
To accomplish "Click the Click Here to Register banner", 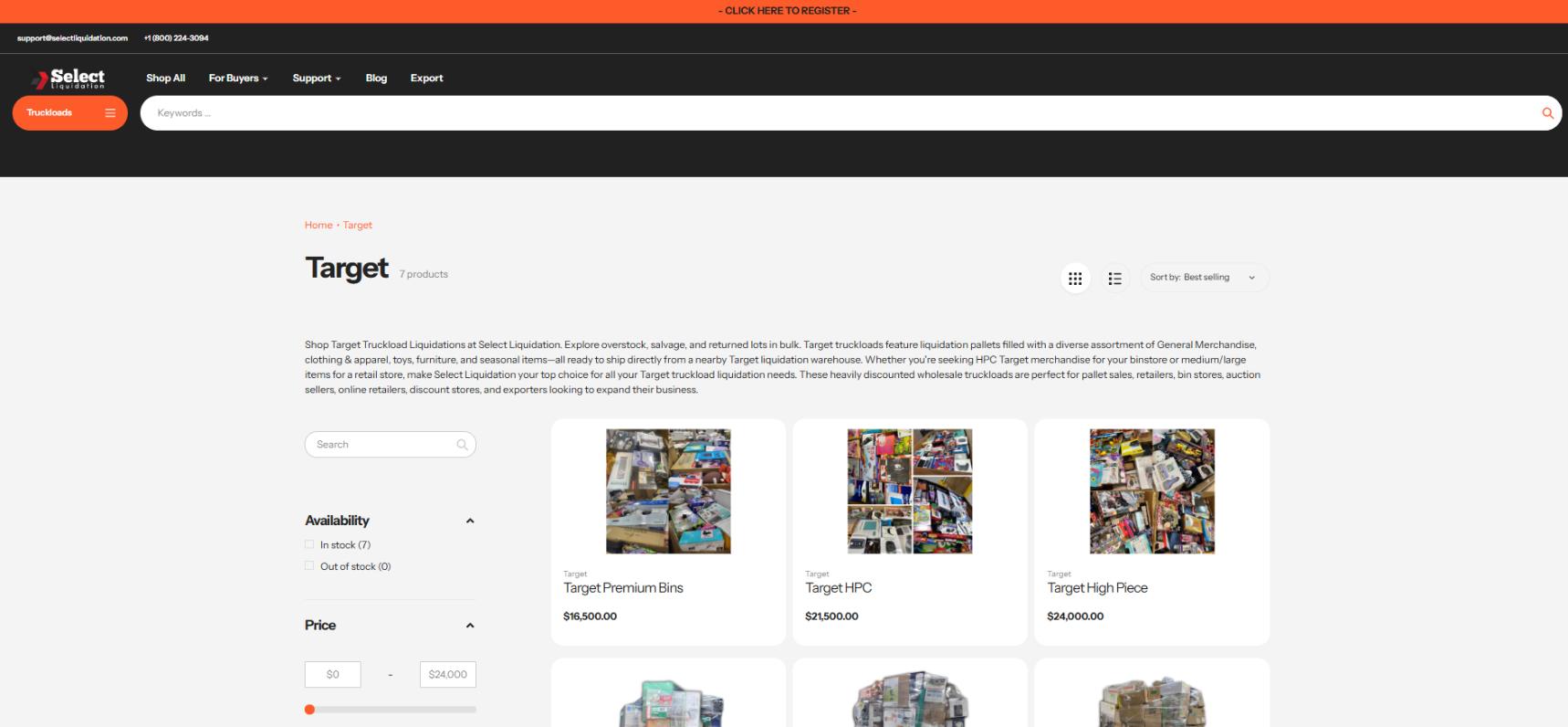I will [787, 11].
